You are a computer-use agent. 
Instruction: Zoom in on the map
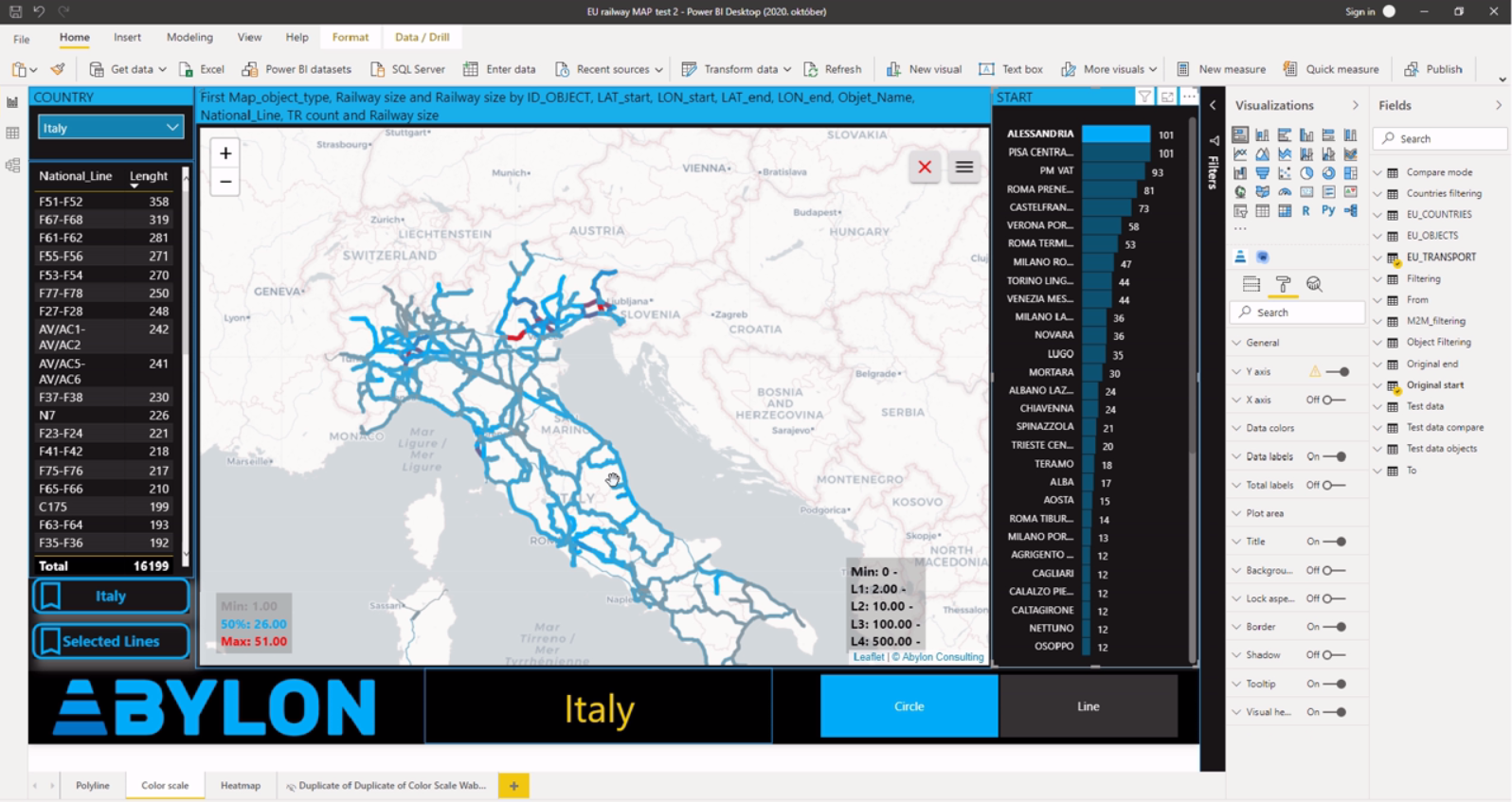pos(225,153)
